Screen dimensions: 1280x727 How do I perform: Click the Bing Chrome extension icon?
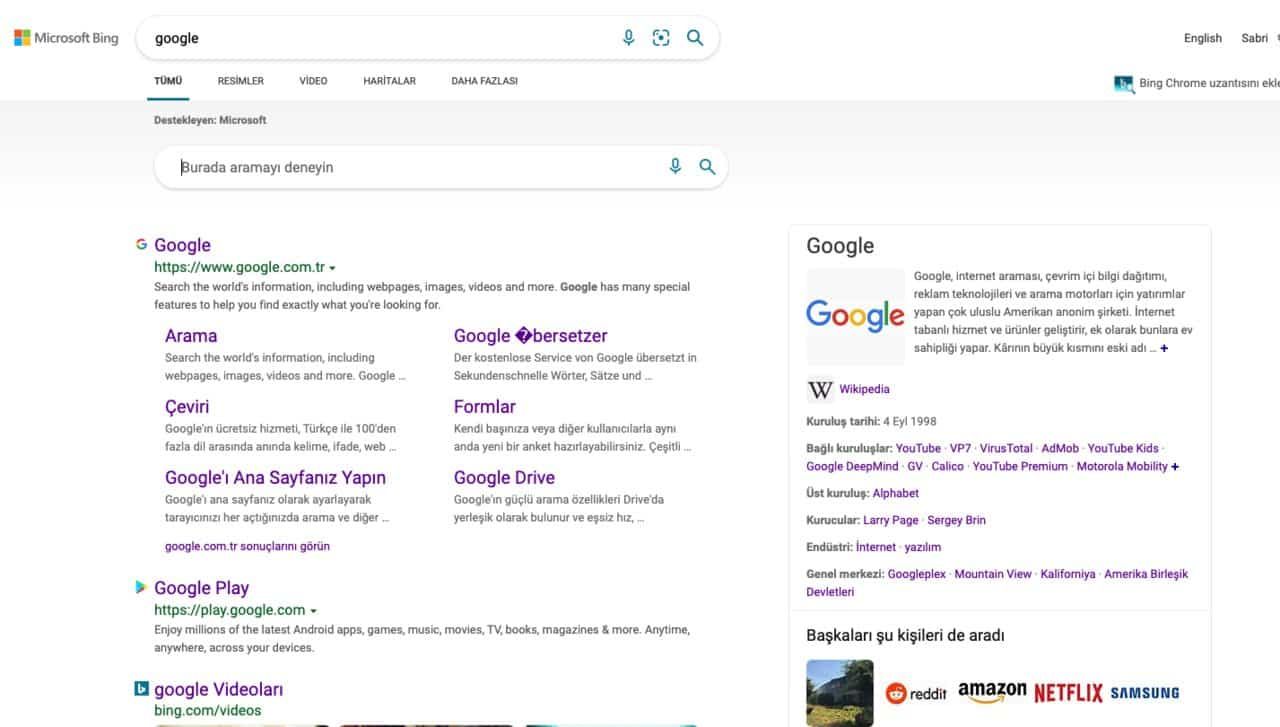[1122, 84]
